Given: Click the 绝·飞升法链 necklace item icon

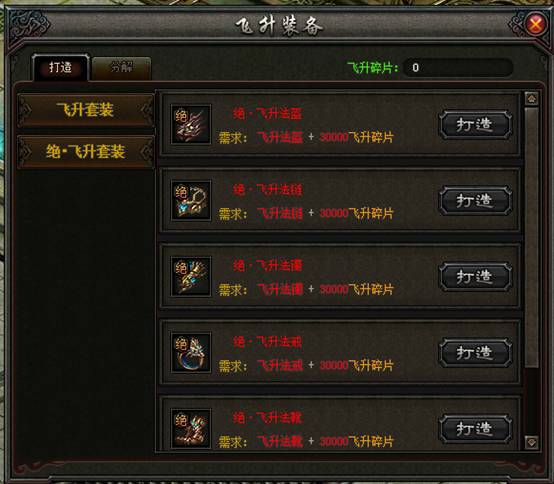Looking at the screenshot, I should point(191,201).
